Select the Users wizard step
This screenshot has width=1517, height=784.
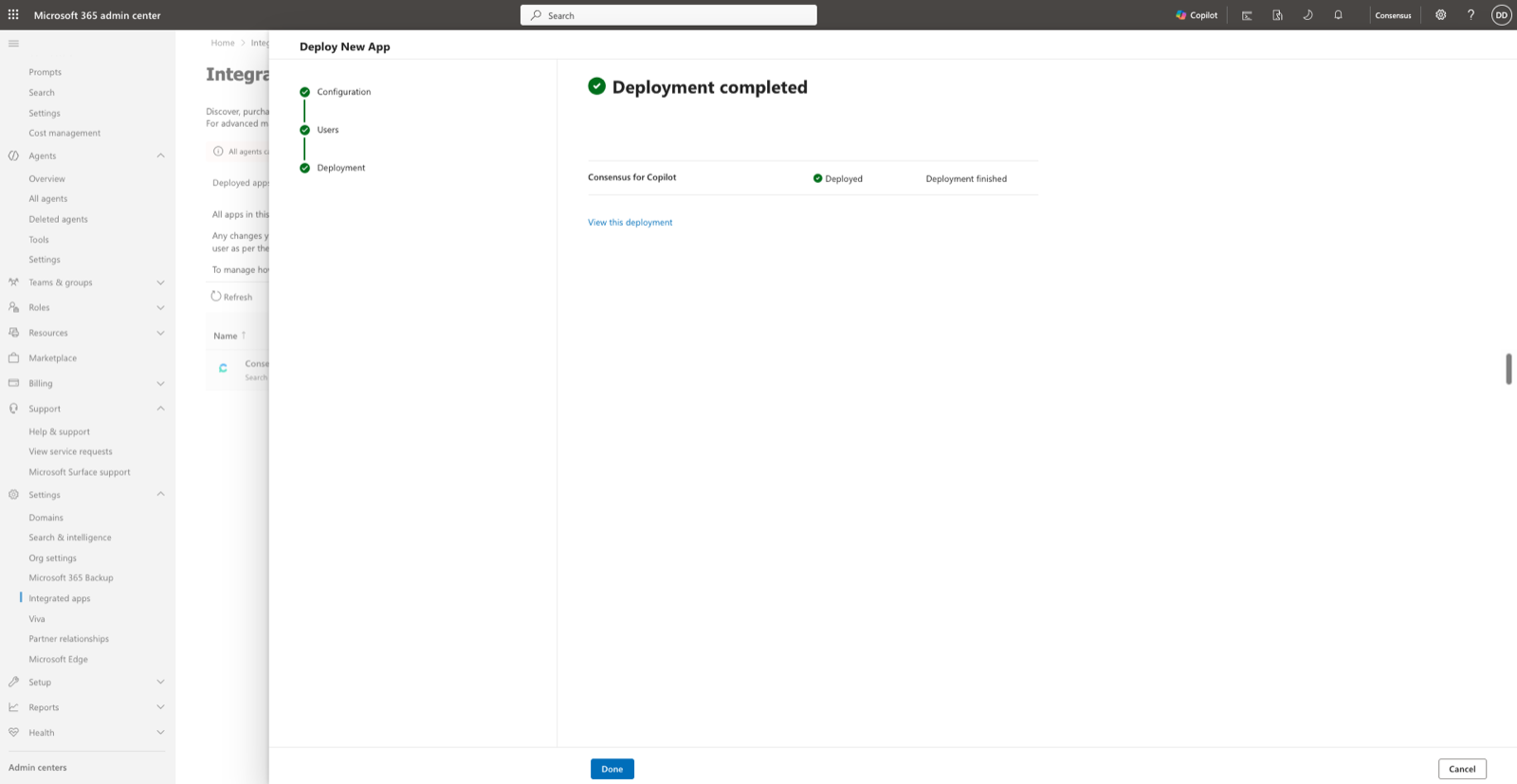coord(320,130)
